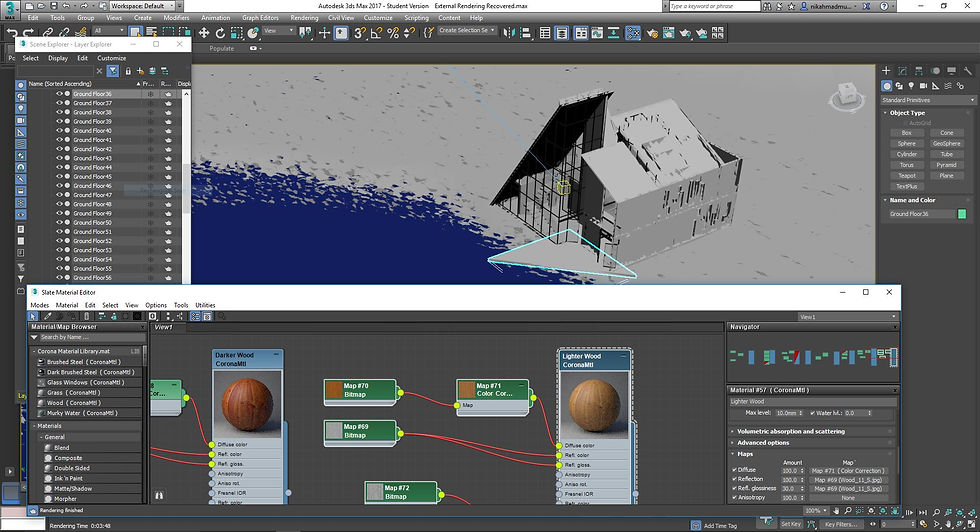The height and width of the screenshot is (532, 980).
Task: Click the GeoSphere primitive button
Action: point(946,143)
